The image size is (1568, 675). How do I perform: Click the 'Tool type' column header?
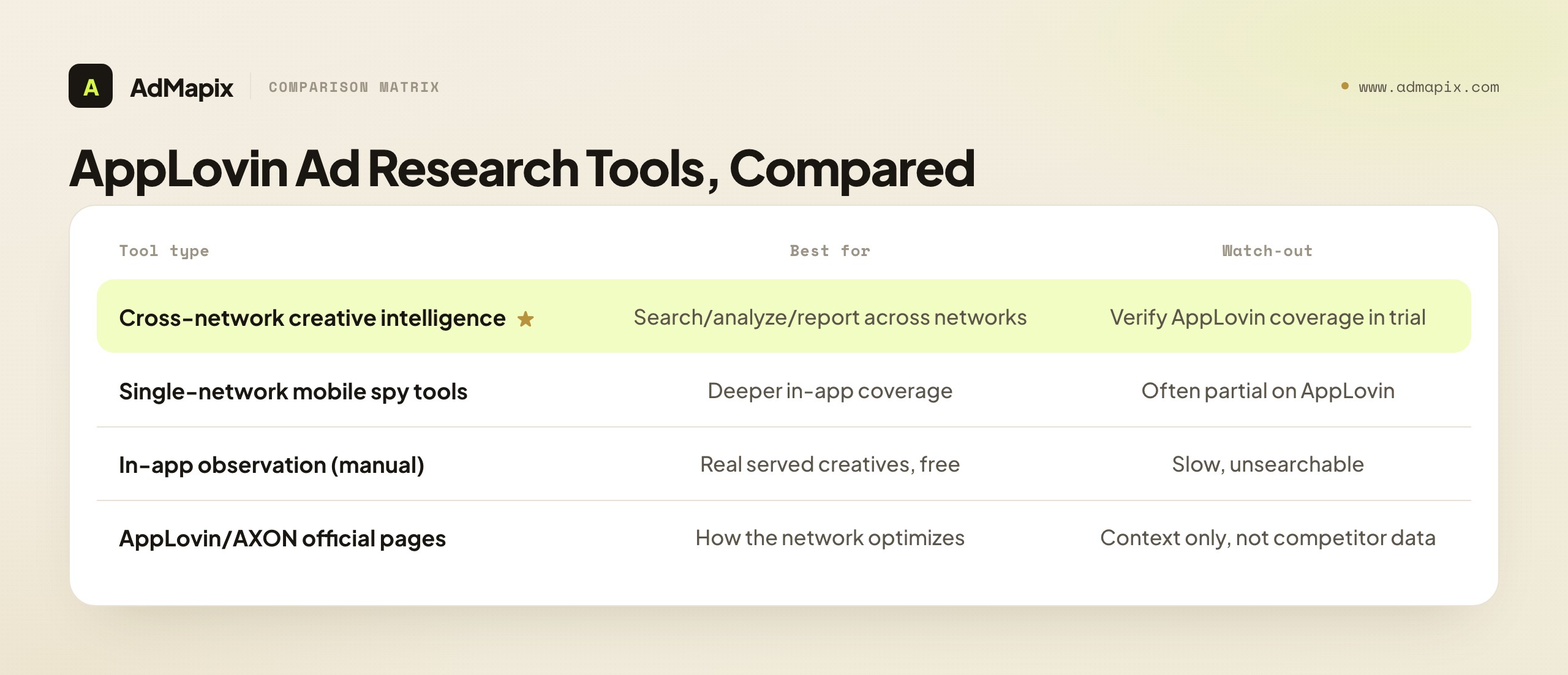[x=164, y=251]
